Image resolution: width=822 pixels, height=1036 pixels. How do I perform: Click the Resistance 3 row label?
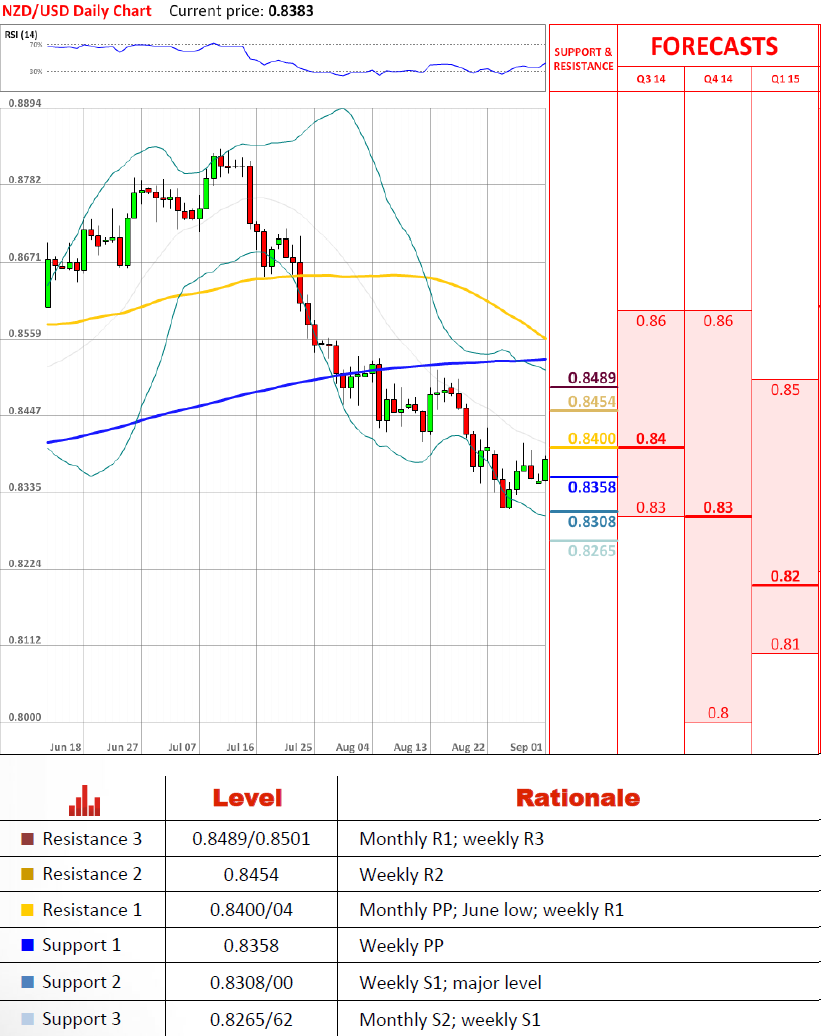coord(93,839)
